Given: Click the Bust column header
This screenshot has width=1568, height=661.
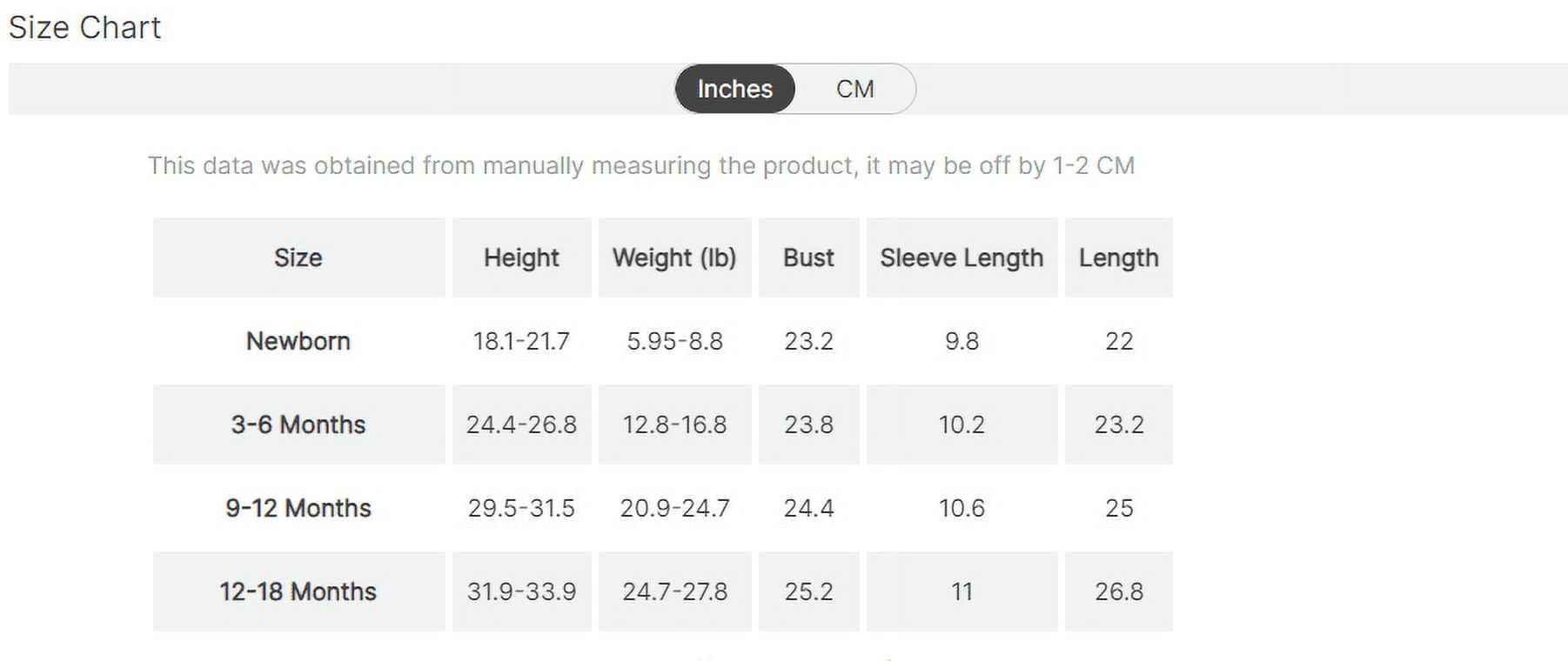Looking at the screenshot, I should [808, 257].
